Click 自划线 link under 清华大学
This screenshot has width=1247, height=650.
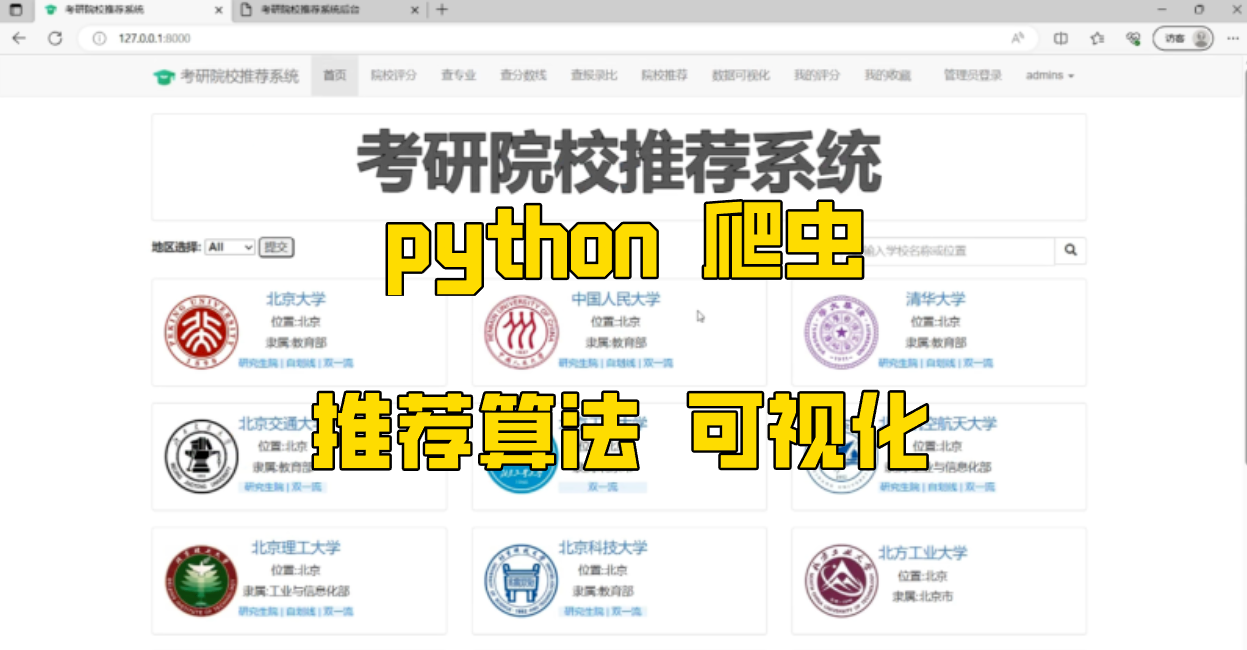point(940,363)
